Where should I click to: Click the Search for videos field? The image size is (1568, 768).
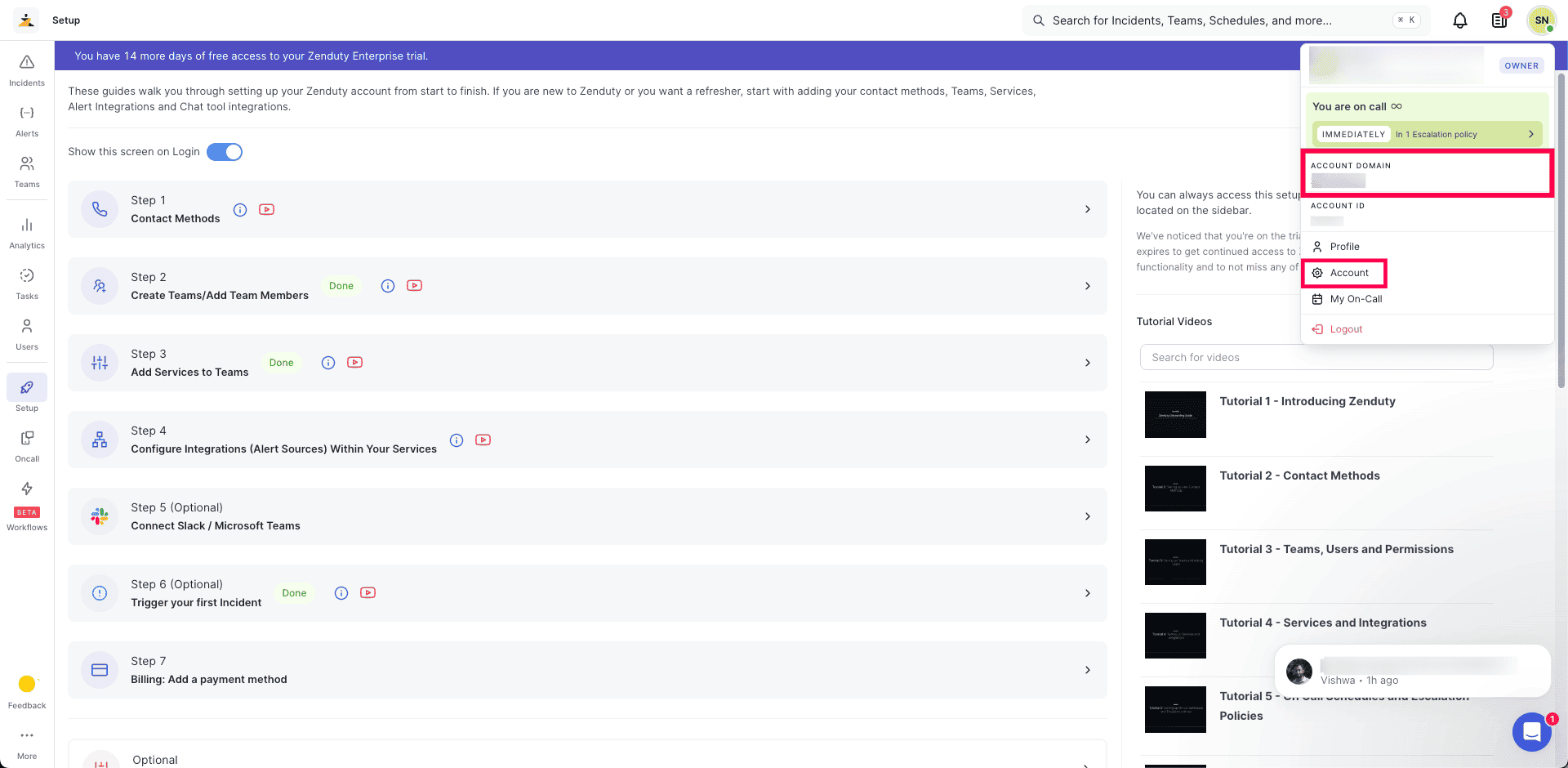(1316, 357)
